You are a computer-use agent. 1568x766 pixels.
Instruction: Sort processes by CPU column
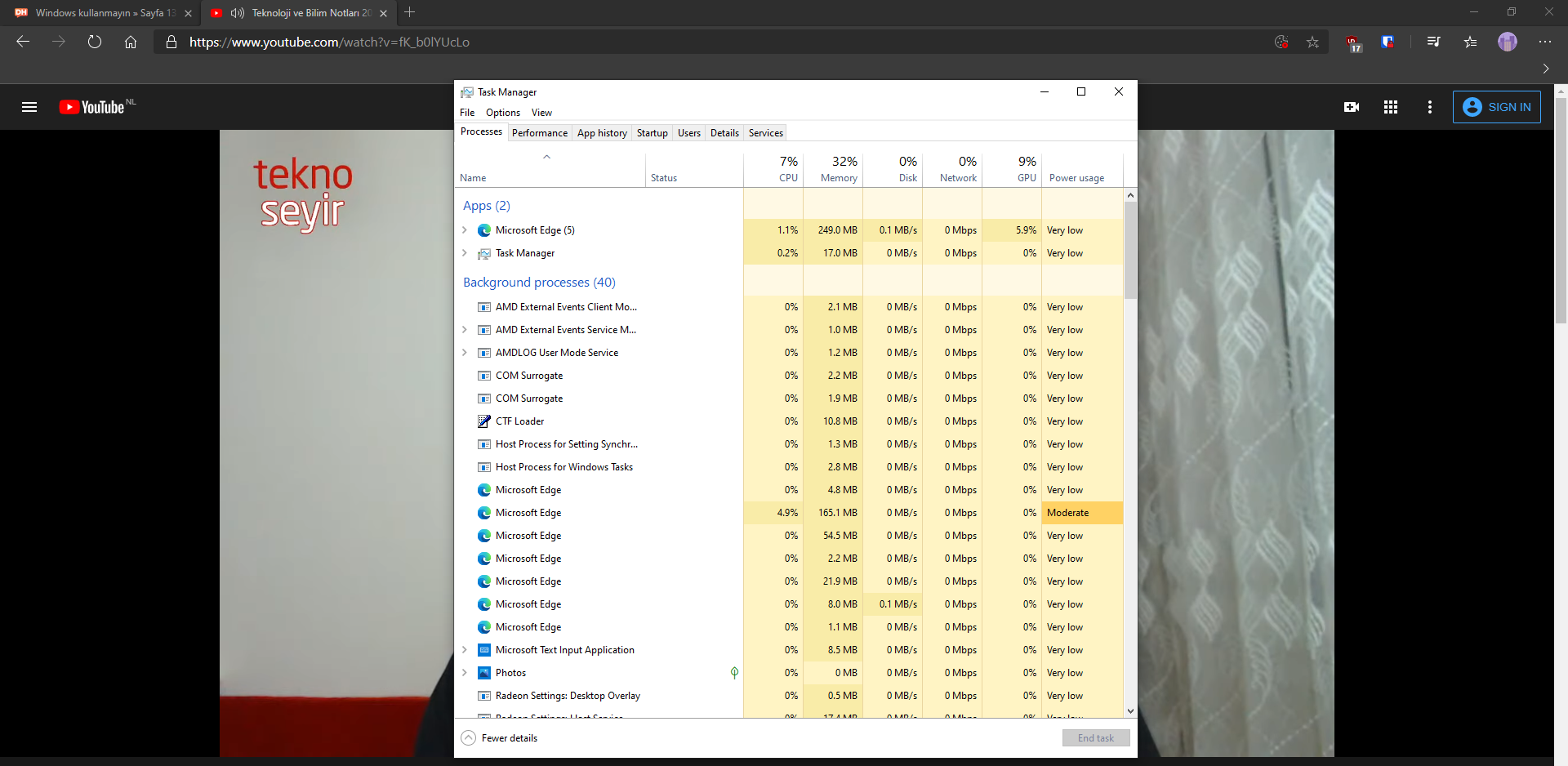[x=773, y=170]
